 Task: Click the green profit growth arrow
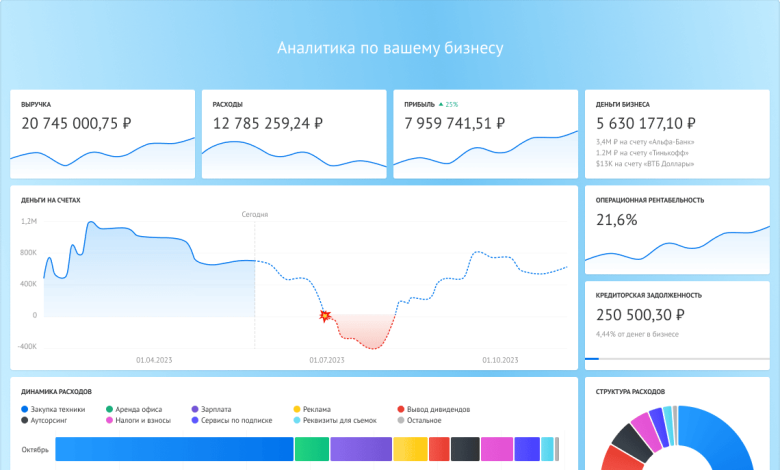point(440,104)
